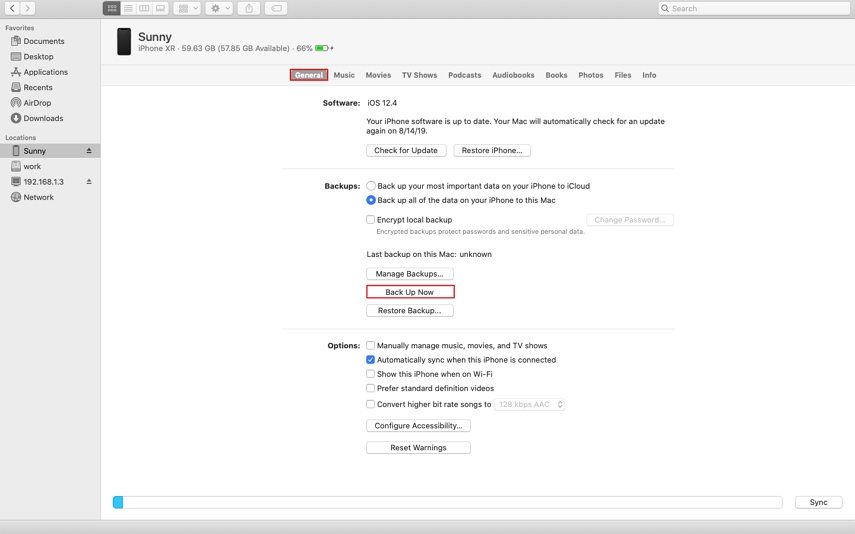The width and height of the screenshot is (855, 534).
Task: Click the Edit Tags toolbar icon
Action: (x=276, y=8)
